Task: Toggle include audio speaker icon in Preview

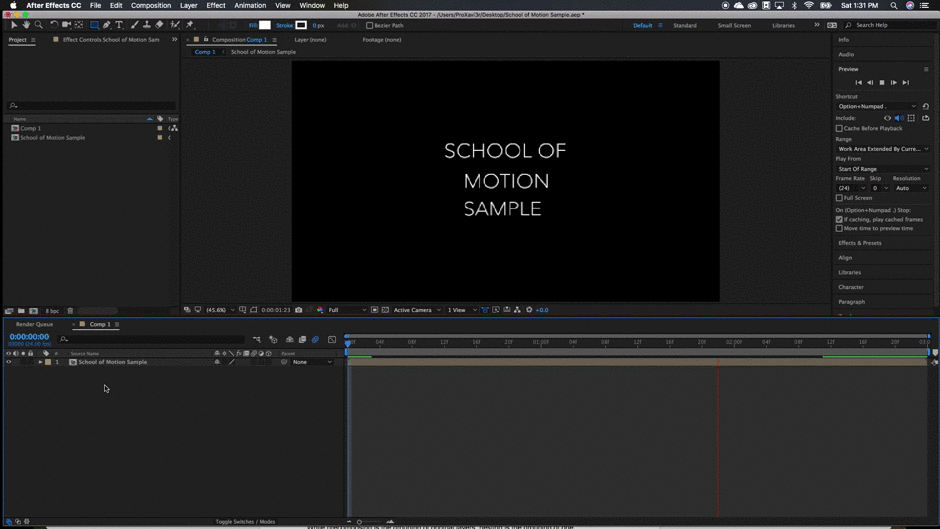Action: [899, 118]
